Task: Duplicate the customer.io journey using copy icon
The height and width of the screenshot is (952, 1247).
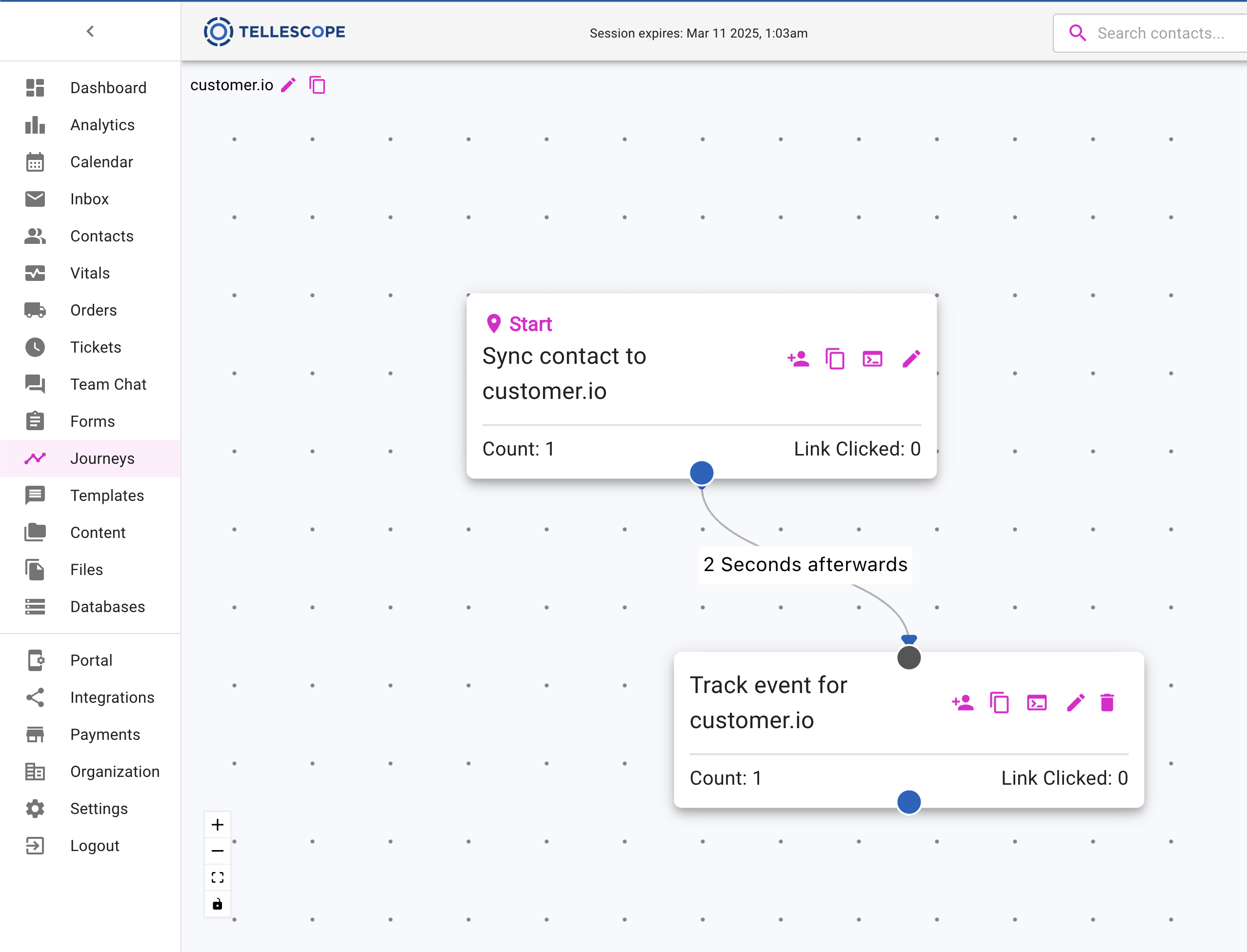Action: 318,85
